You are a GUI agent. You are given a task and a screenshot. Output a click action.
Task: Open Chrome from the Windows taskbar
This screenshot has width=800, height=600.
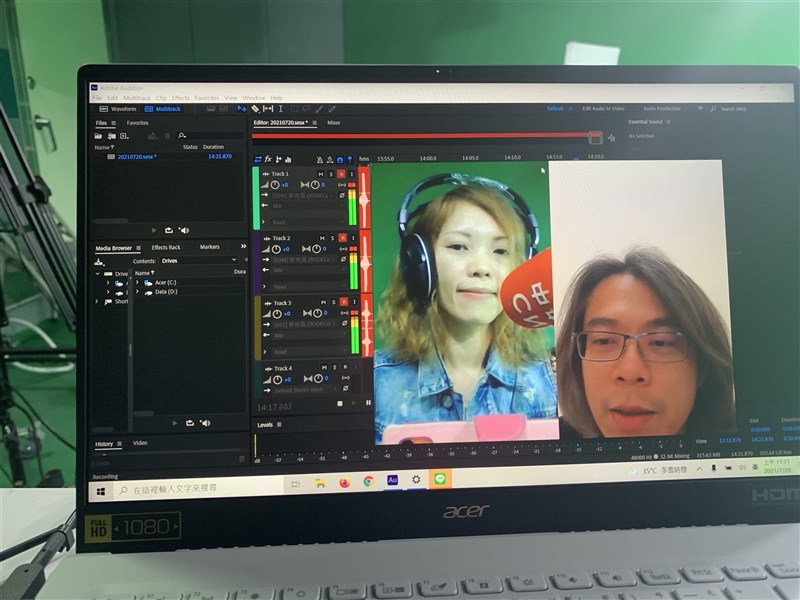pyautogui.click(x=368, y=481)
